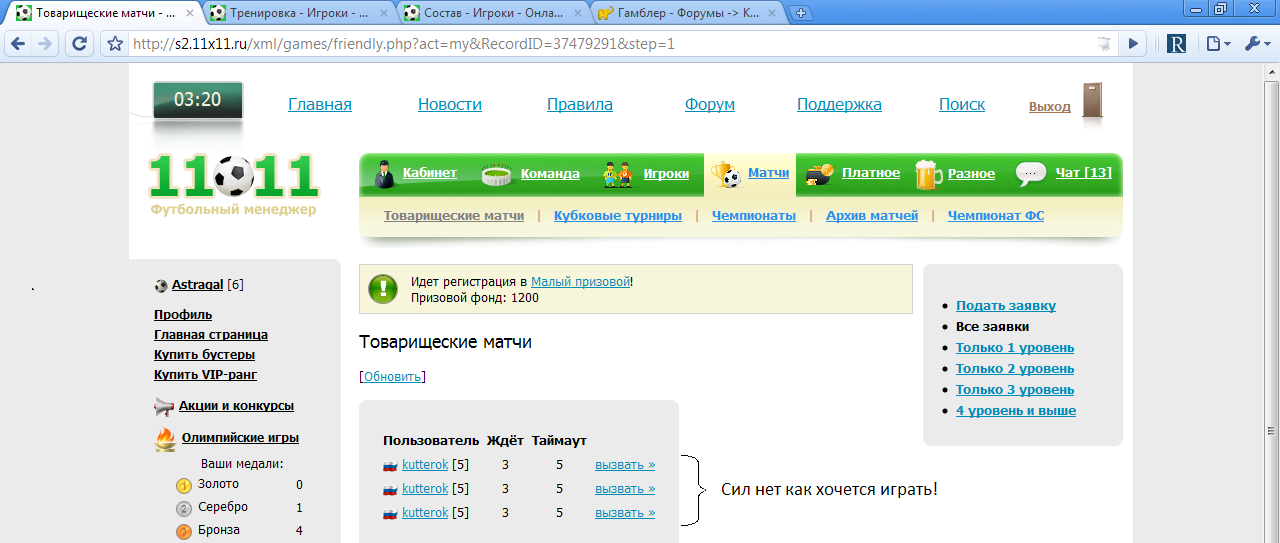Screen dimensions: 1280x543
Task: Open the chat speech bubble icon
Action: click(1030, 174)
